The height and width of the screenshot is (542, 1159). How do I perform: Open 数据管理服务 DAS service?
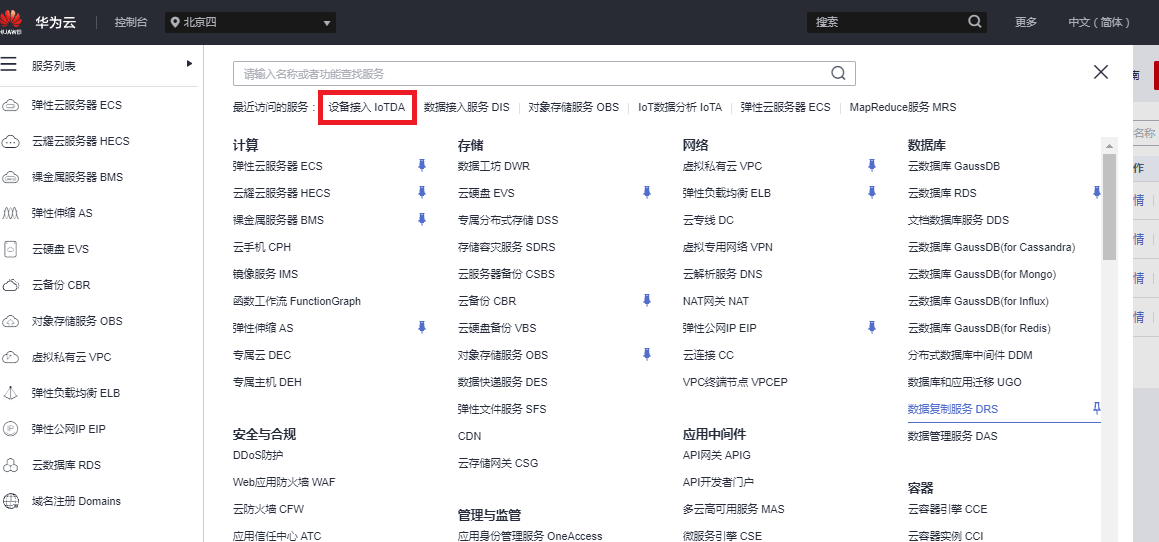[952, 436]
